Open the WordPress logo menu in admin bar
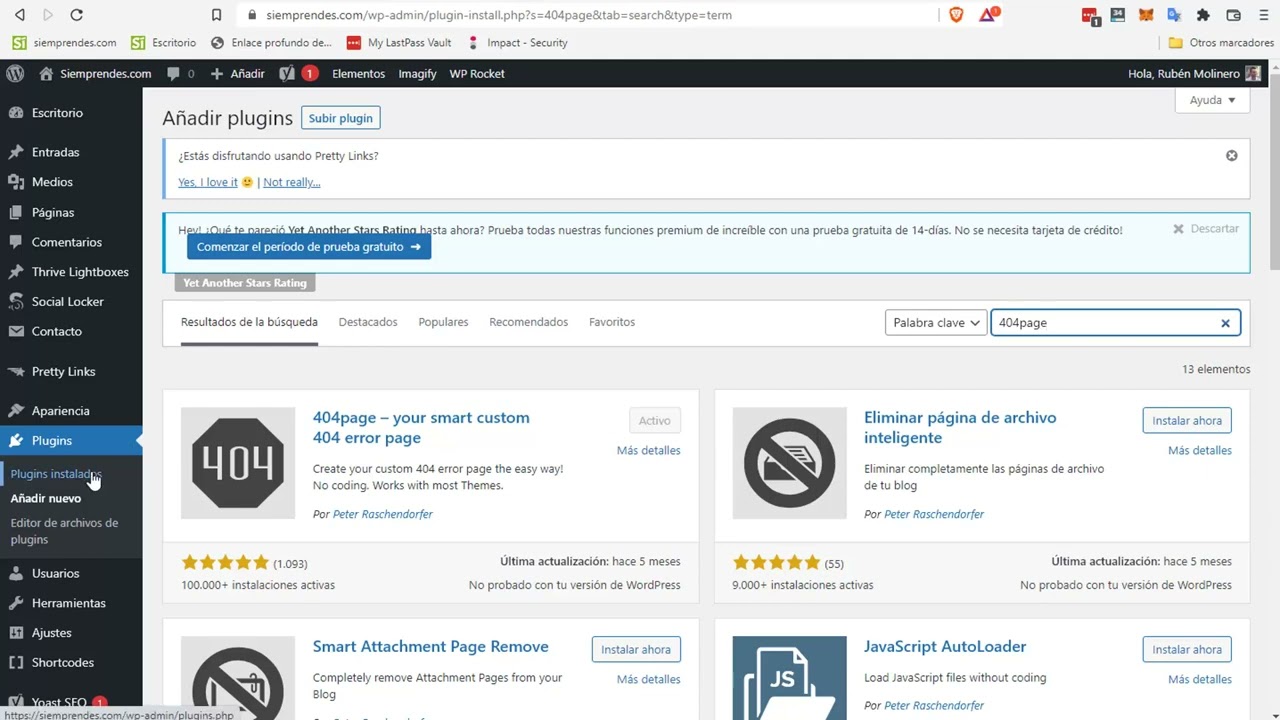This screenshot has width=1280, height=720. pyautogui.click(x=15, y=74)
